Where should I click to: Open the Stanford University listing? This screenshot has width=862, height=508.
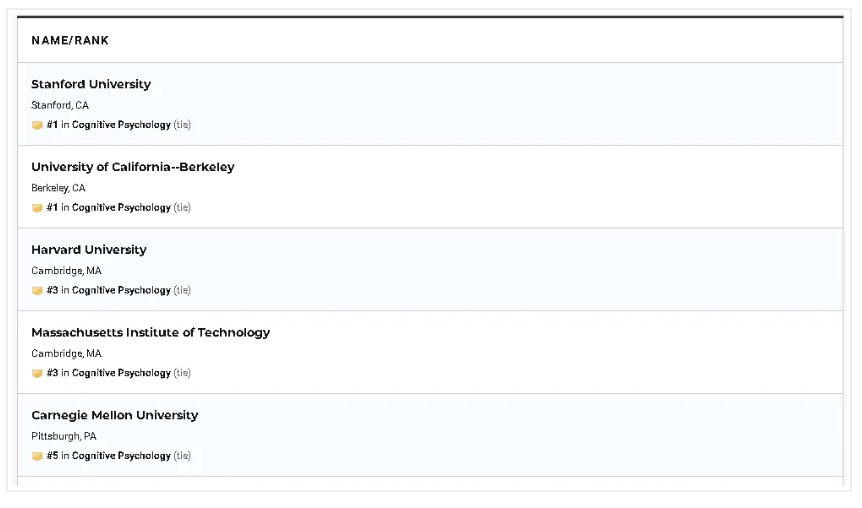tap(91, 85)
